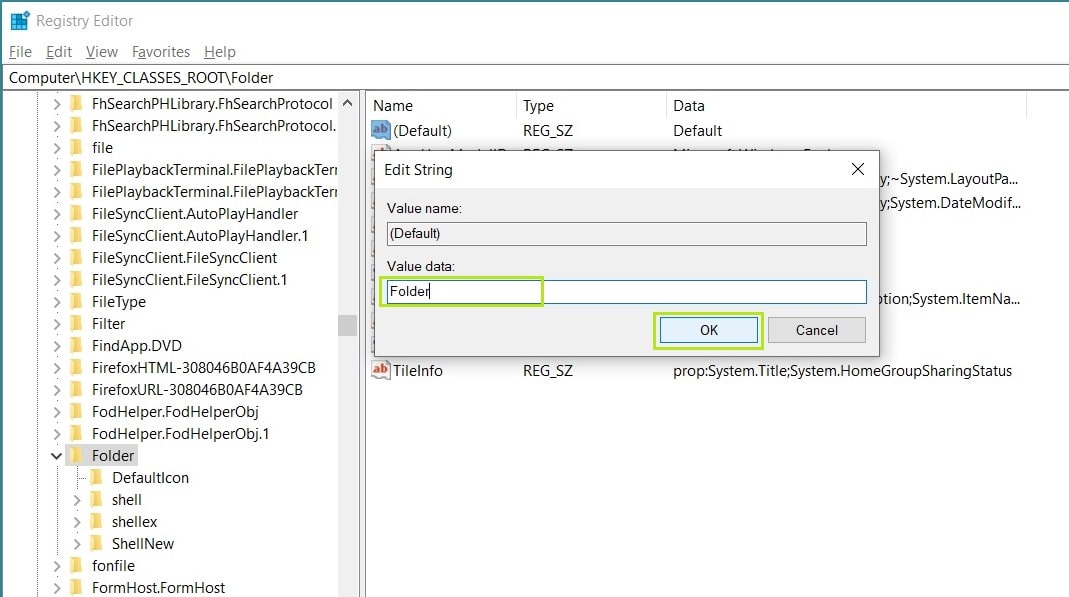Click folder icon beside FileSyncClient.FileSyncClient.1
The height and width of the screenshot is (597, 1069).
(x=77, y=279)
